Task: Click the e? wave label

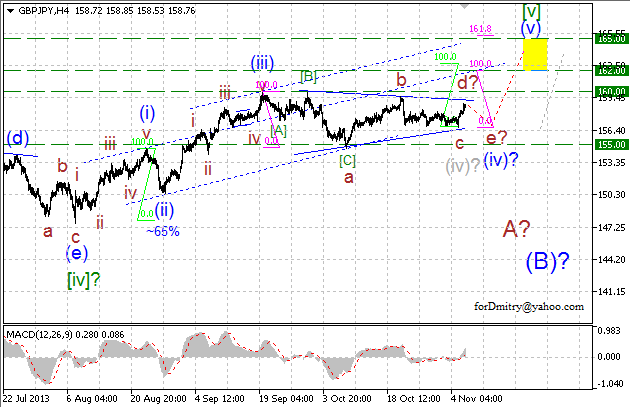Action: 497,138
